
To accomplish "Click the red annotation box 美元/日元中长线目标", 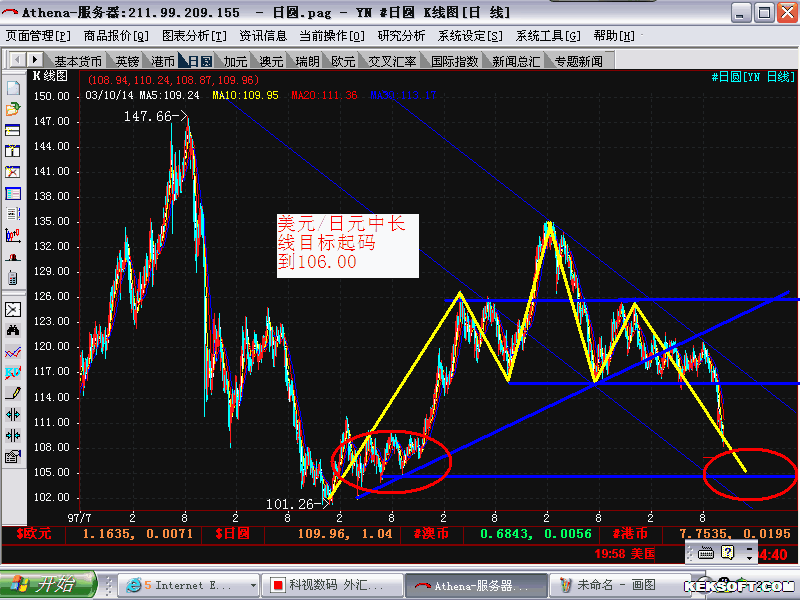I will pyautogui.click(x=347, y=246).
